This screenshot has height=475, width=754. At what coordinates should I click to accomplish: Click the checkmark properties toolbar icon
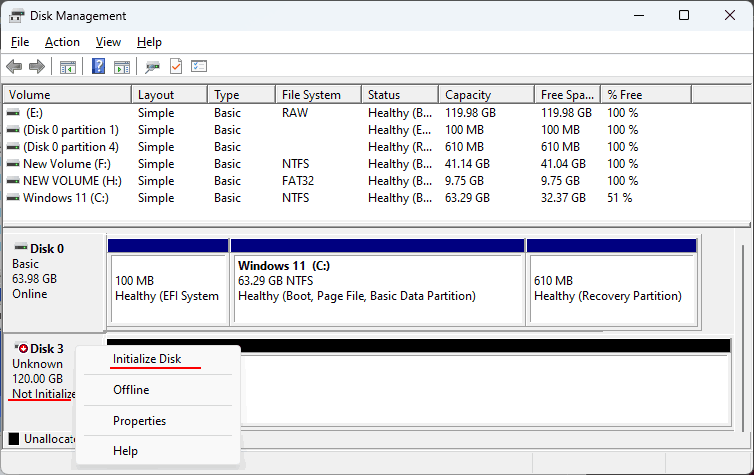(176, 66)
